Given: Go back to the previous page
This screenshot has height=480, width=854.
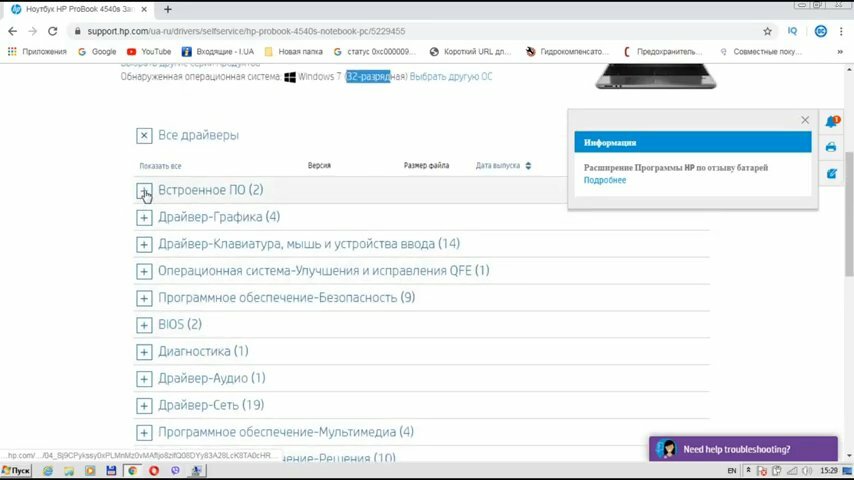Looking at the screenshot, I should point(13,31).
